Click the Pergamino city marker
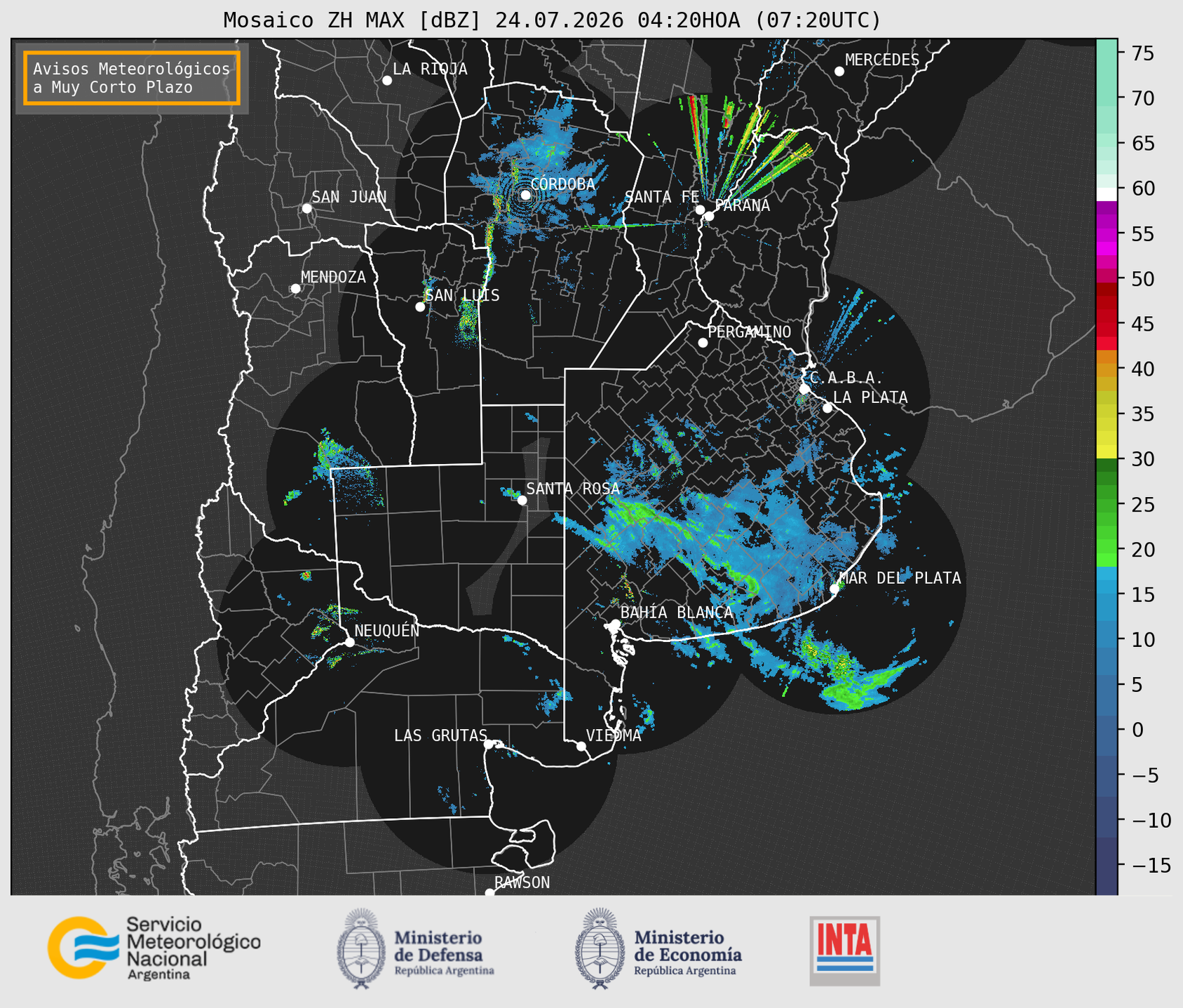The height and width of the screenshot is (1008, 1183). (x=703, y=343)
